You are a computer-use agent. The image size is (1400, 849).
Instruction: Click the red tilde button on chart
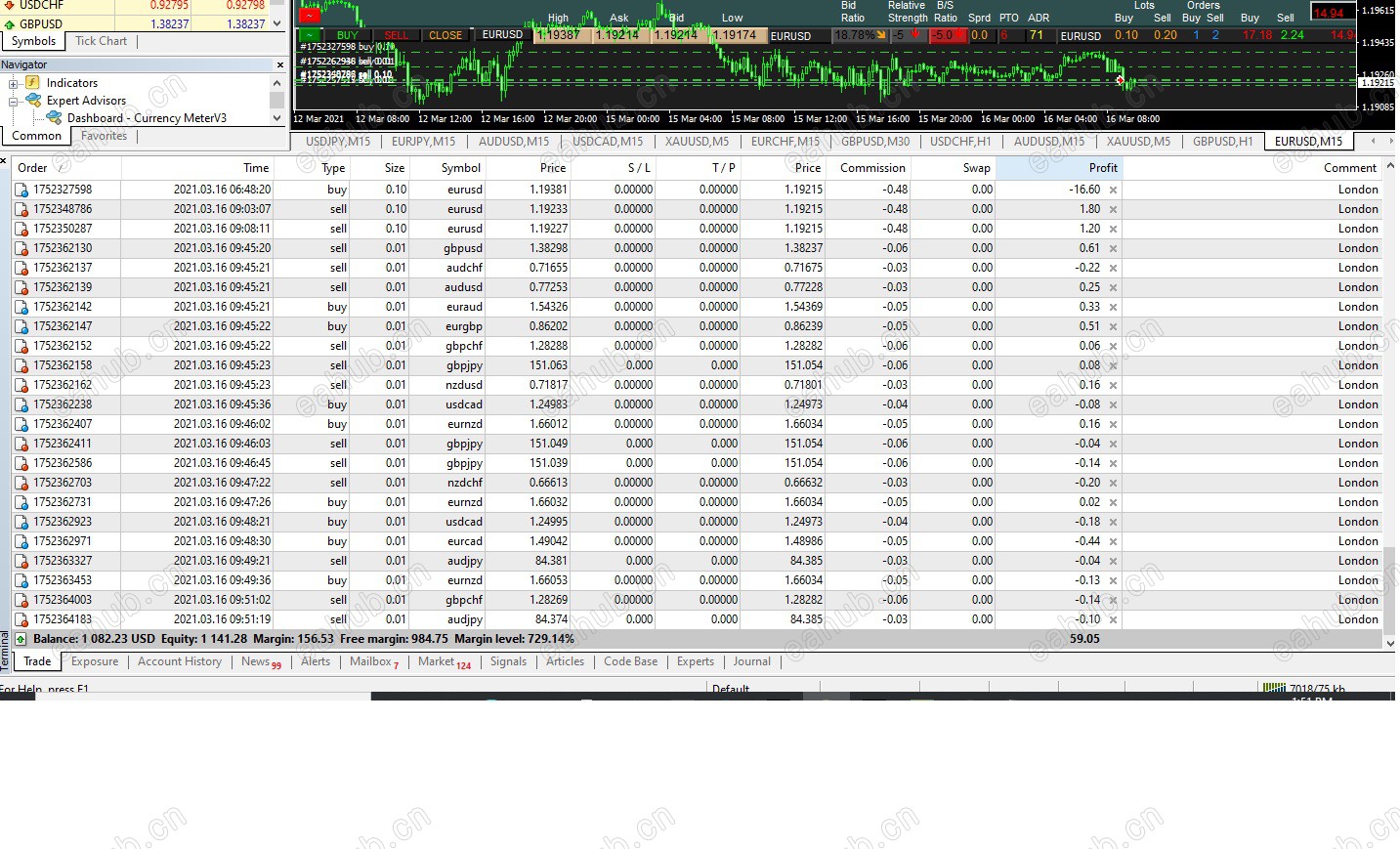[310, 15]
